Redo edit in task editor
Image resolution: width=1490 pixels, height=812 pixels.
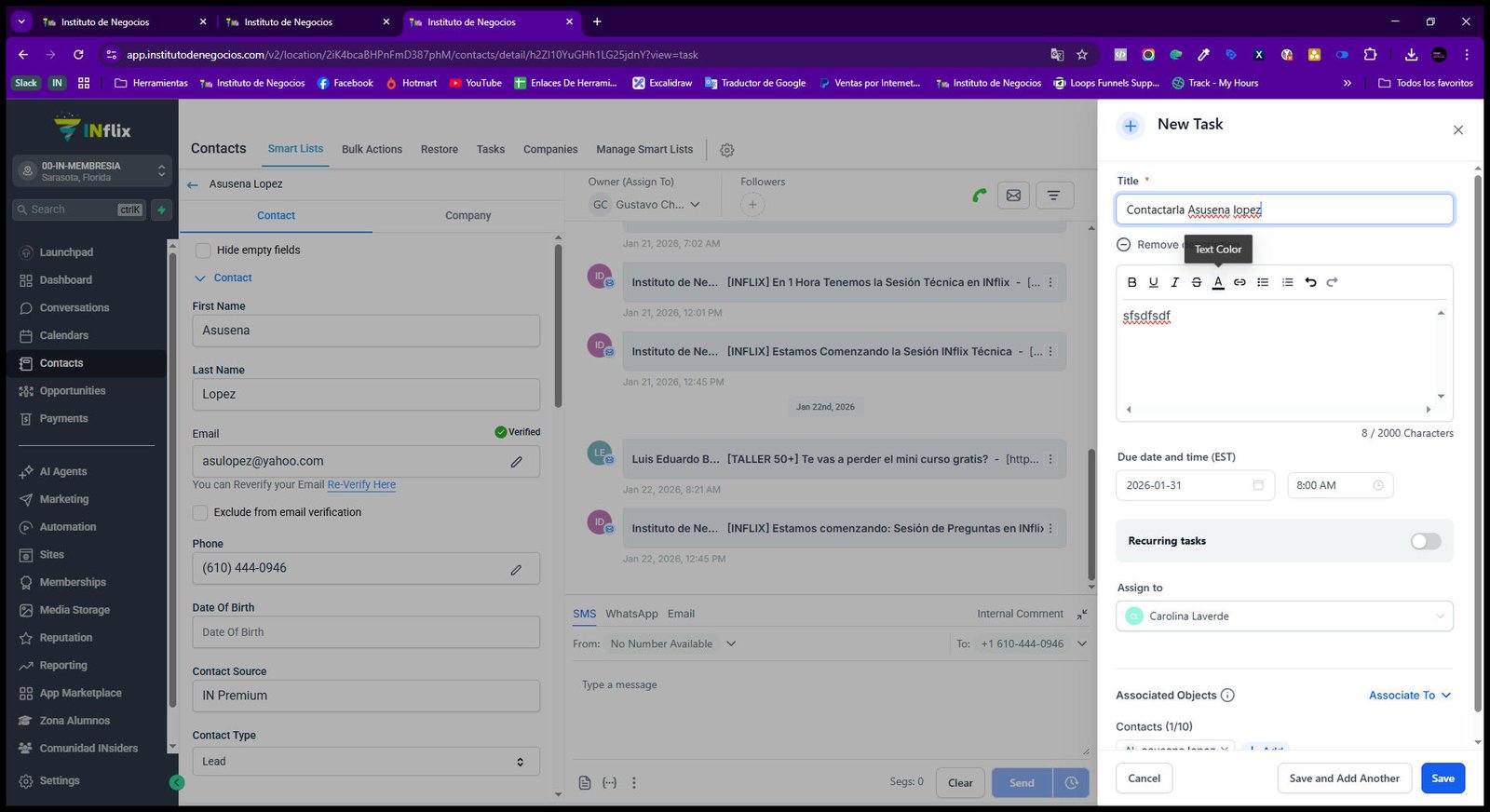pos(1332,282)
